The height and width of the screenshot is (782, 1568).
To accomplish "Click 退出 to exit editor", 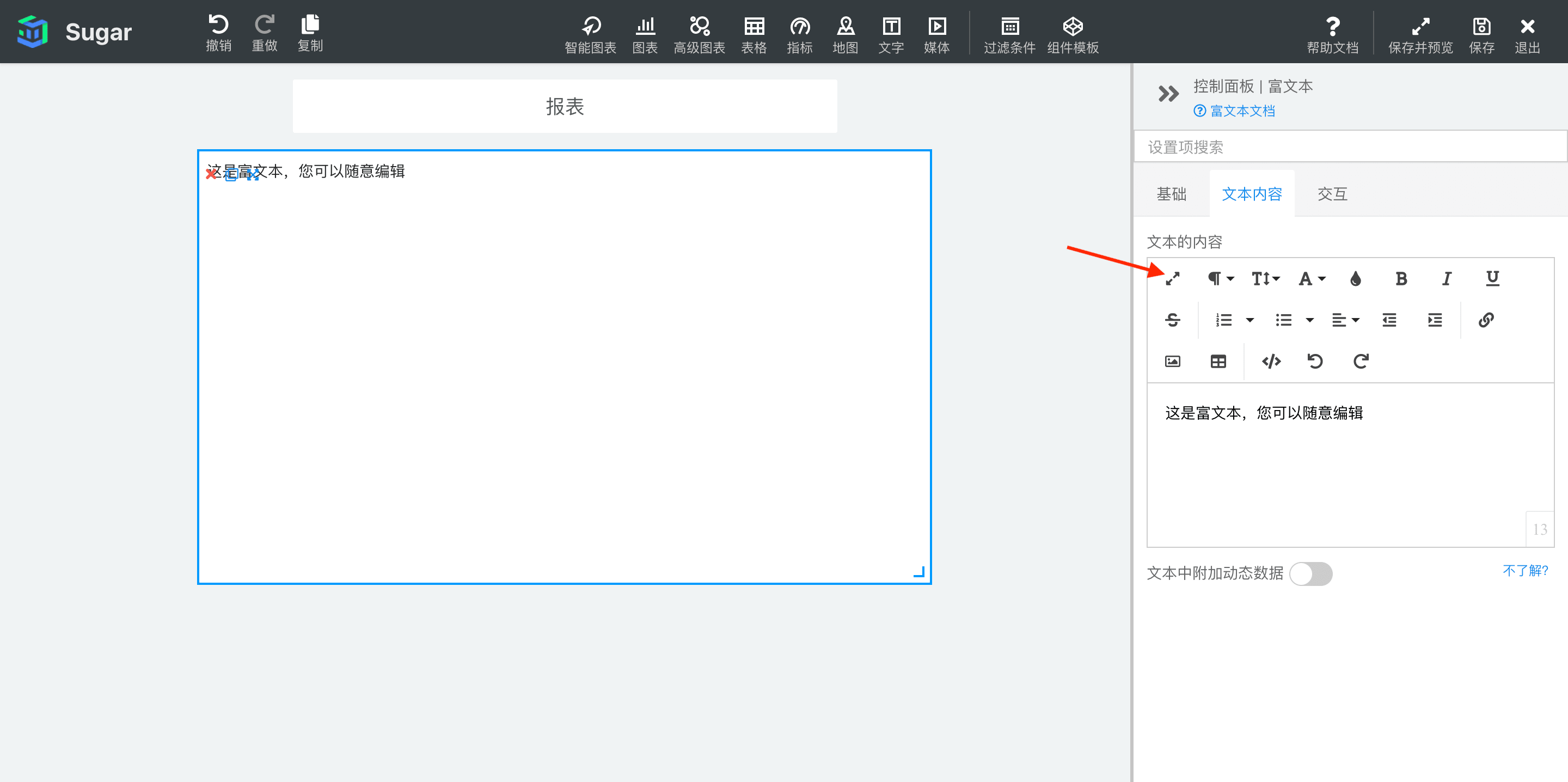I will (1527, 35).
